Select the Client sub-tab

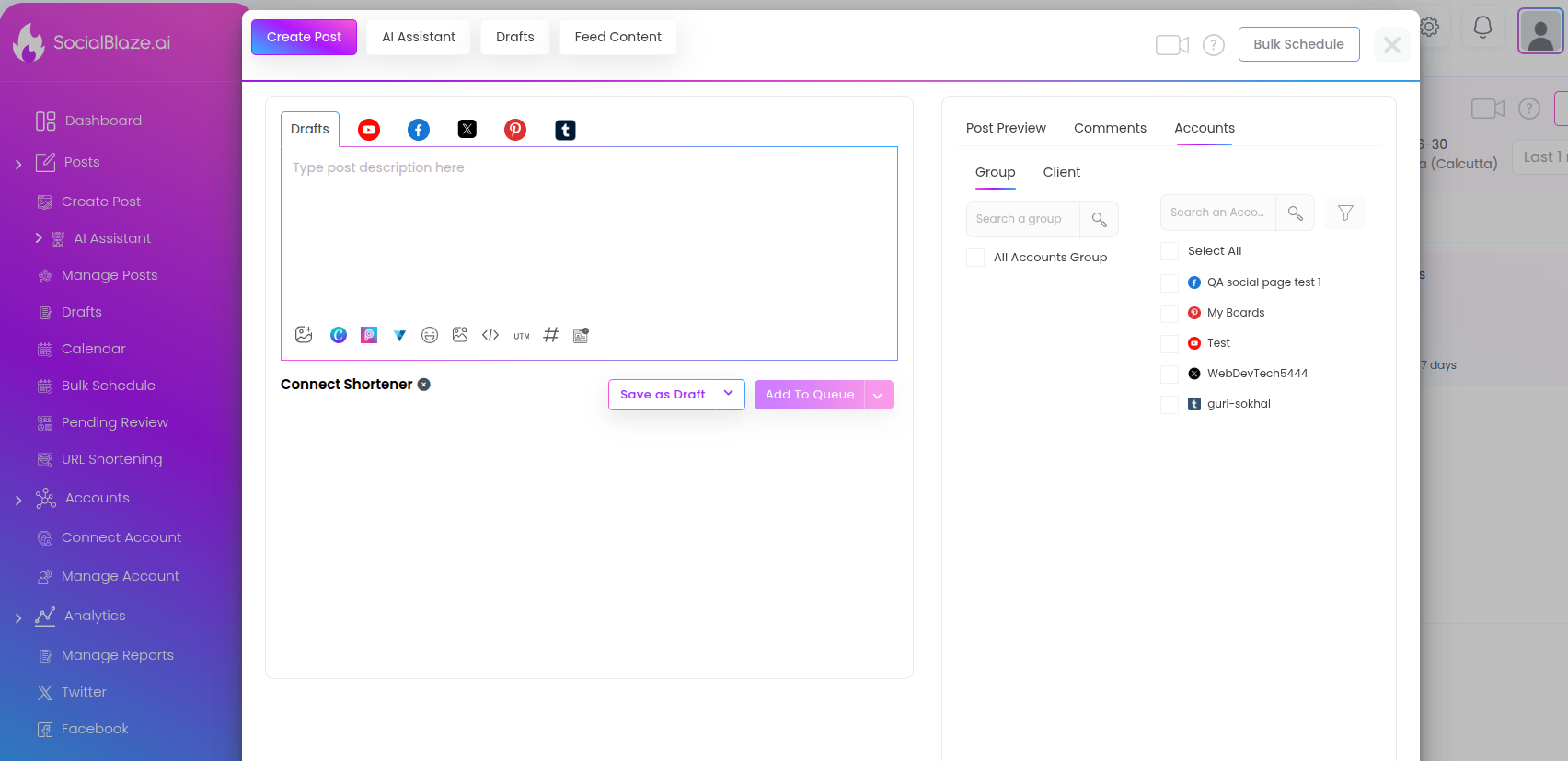pos(1061,172)
